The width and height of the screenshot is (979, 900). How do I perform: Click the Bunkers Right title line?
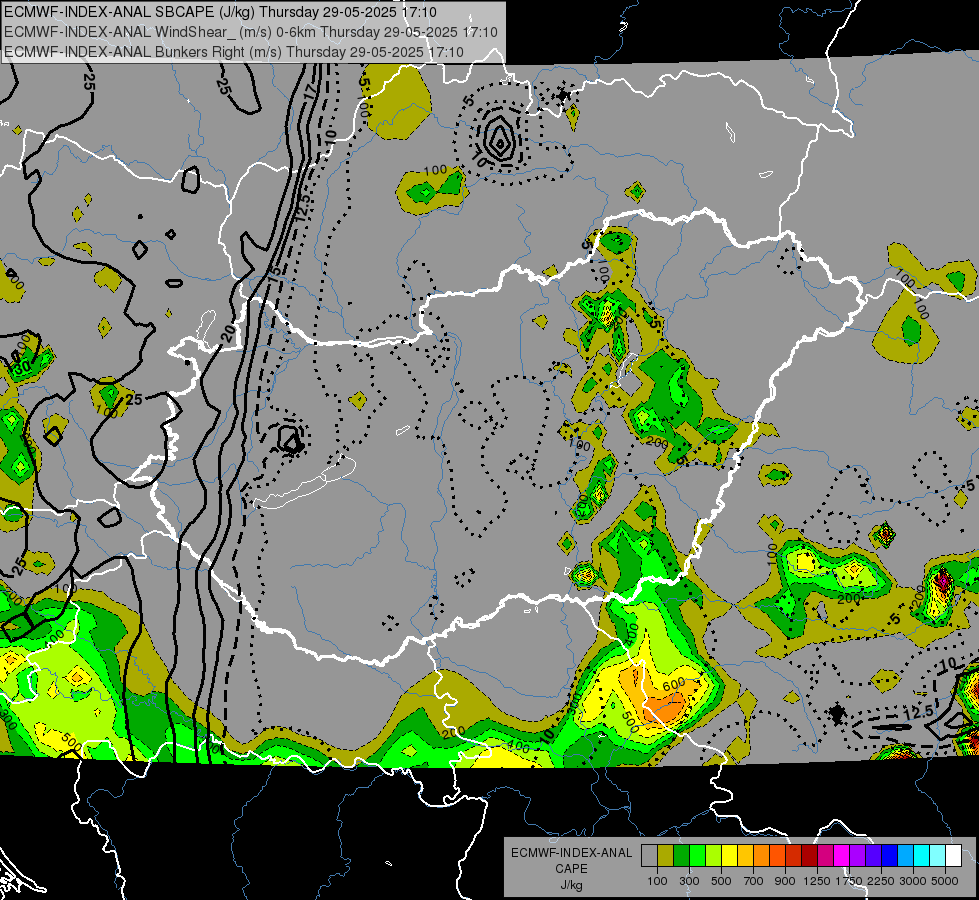click(x=234, y=52)
